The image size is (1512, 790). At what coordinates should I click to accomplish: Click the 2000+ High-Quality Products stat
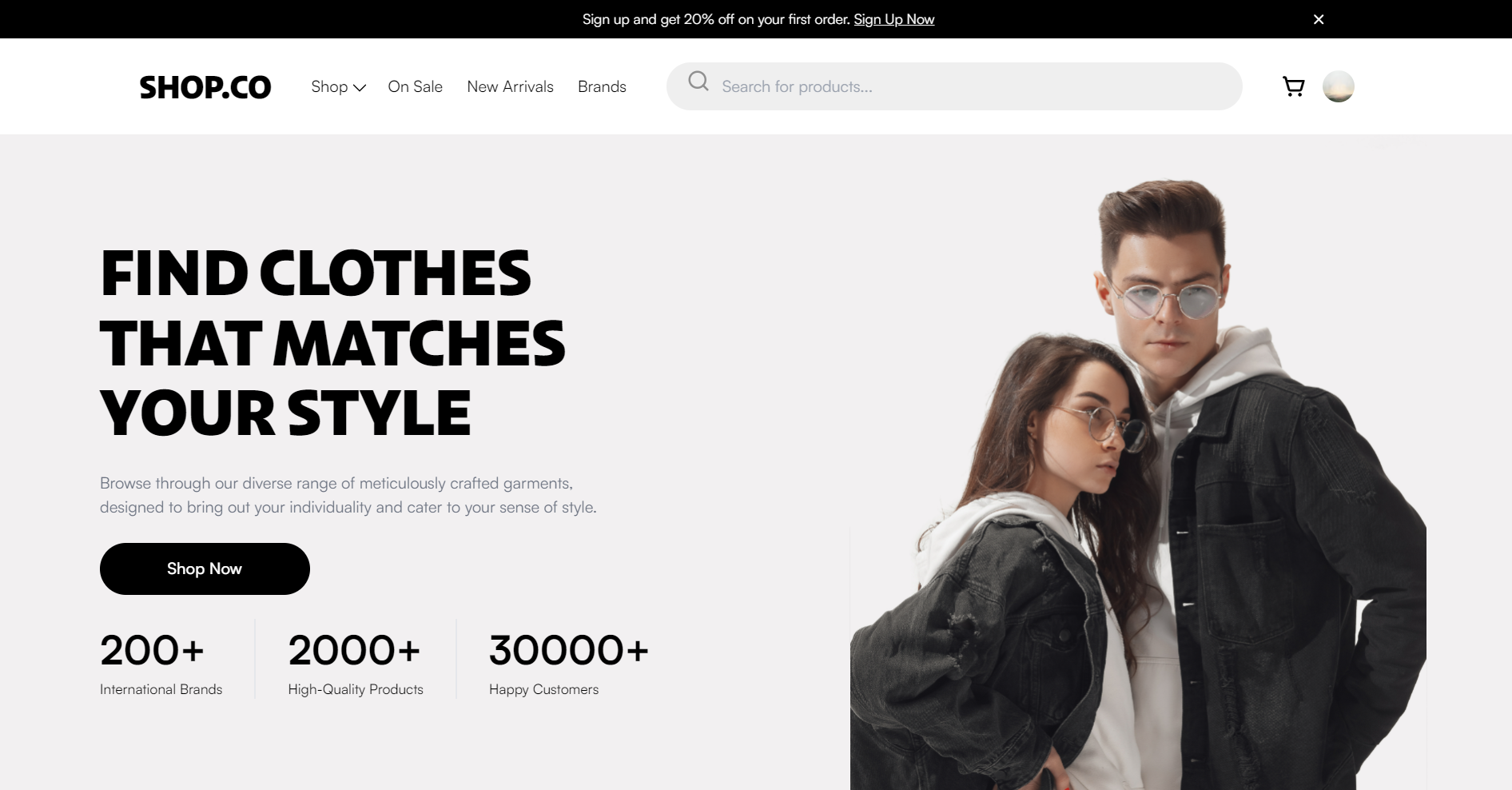point(356,664)
